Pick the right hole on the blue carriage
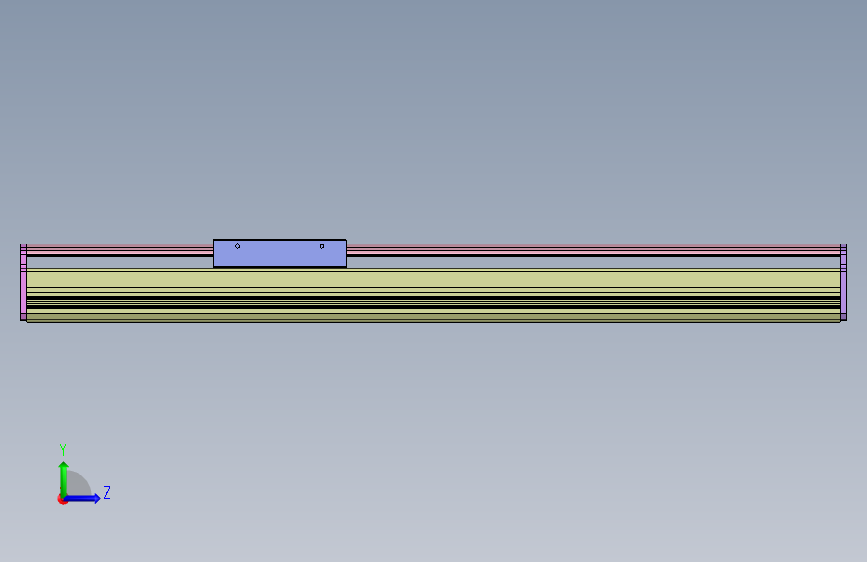867x562 pixels. (322, 246)
